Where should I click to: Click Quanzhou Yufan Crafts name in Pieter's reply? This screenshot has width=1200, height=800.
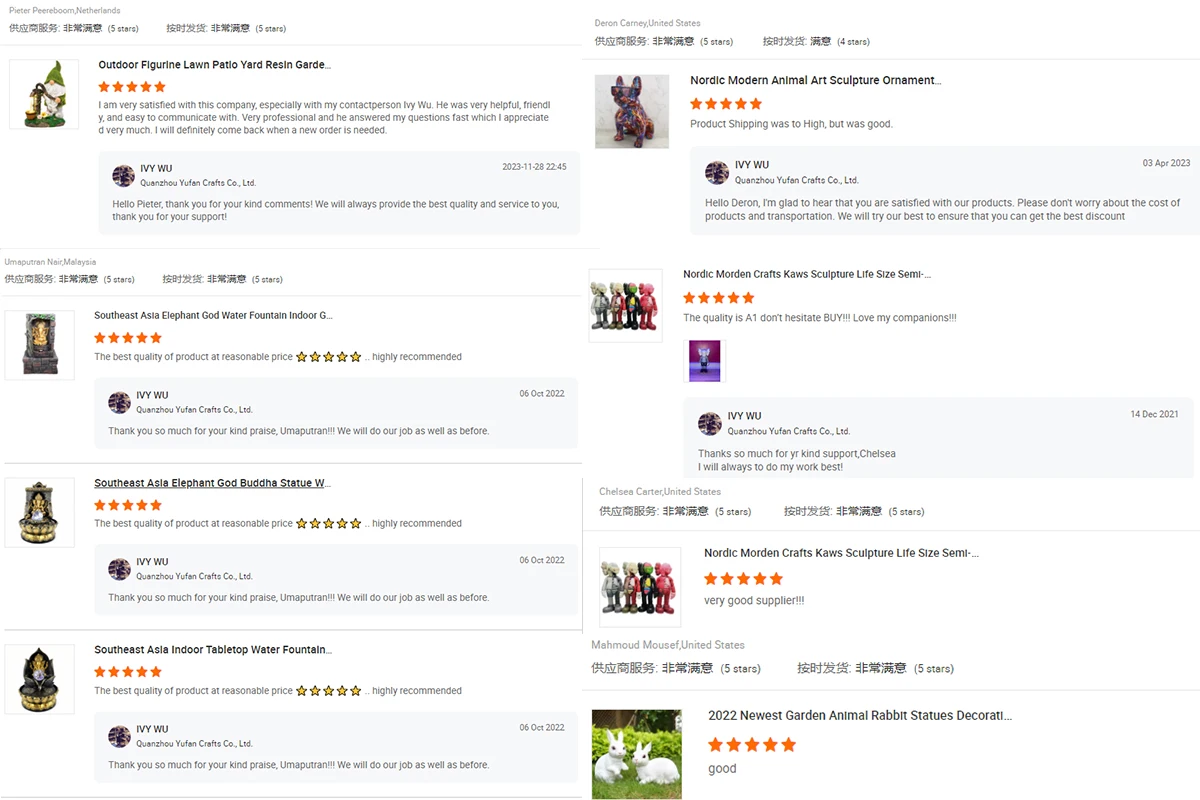click(x=196, y=183)
